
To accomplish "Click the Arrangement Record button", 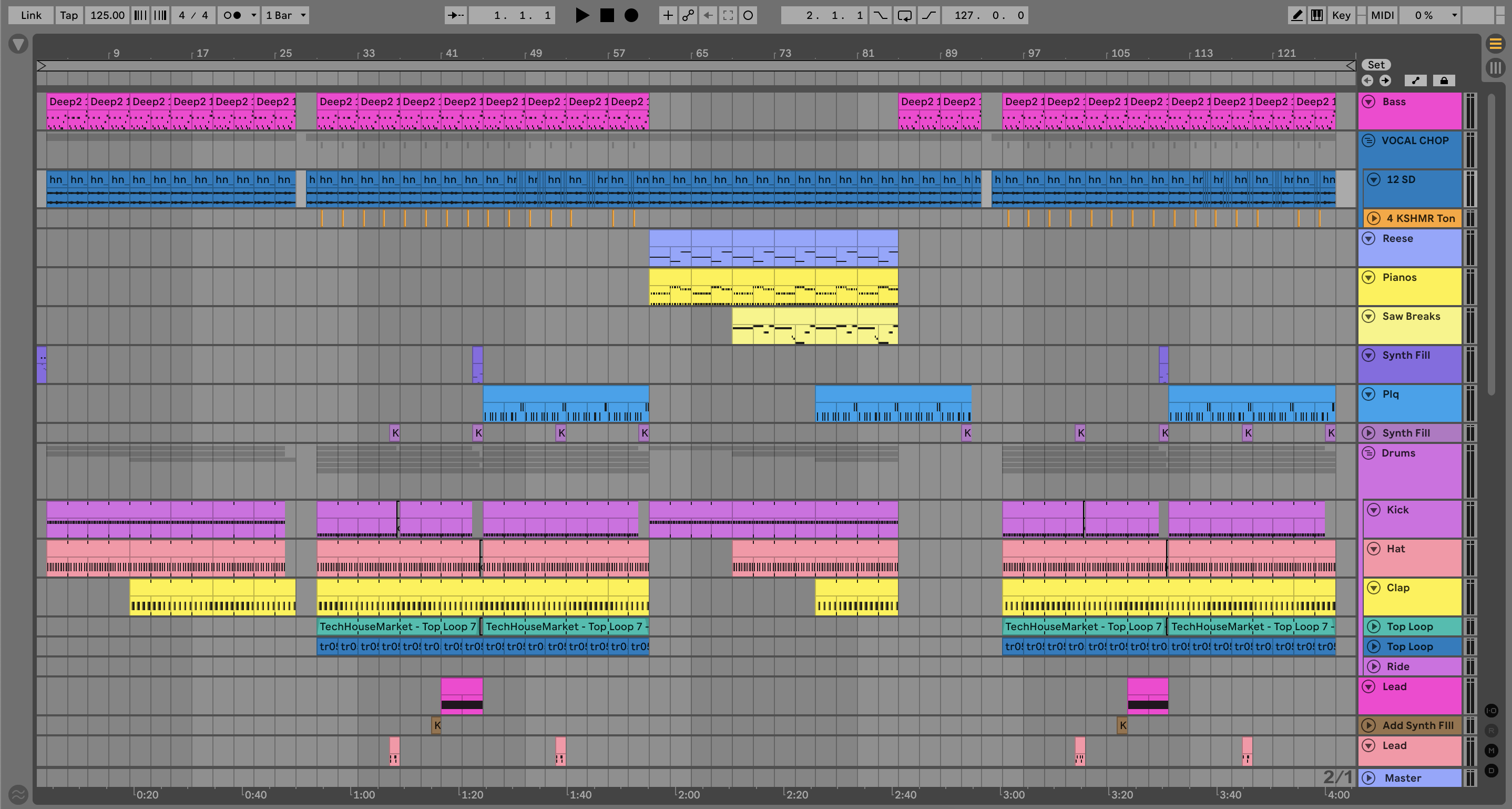I will pyautogui.click(x=631, y=15).
